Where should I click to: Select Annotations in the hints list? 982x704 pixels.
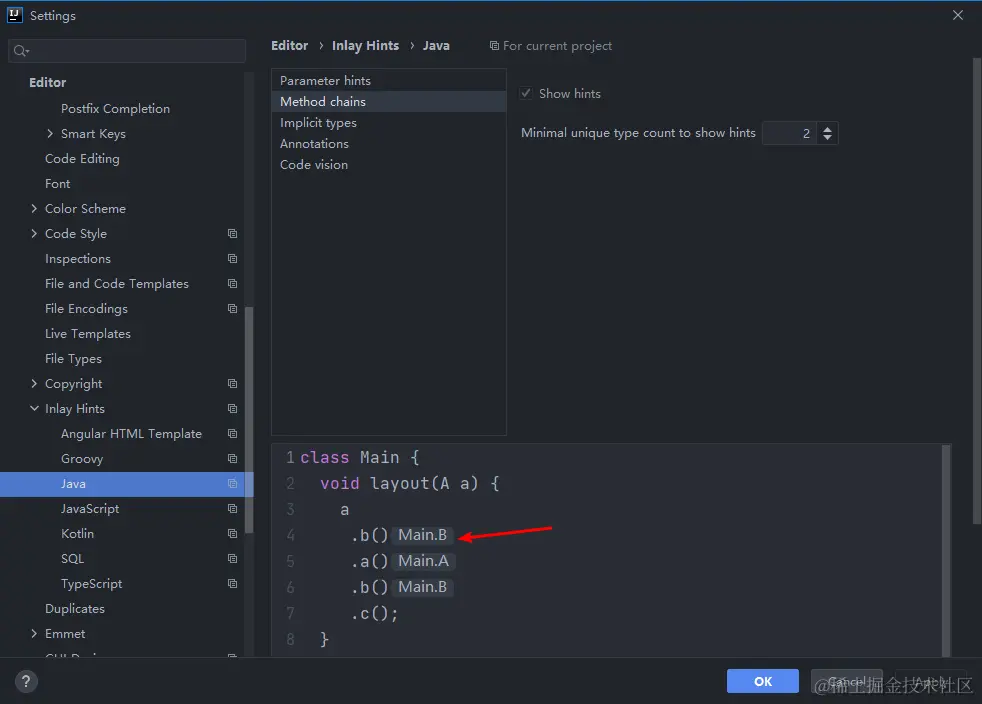click(388, 143)
